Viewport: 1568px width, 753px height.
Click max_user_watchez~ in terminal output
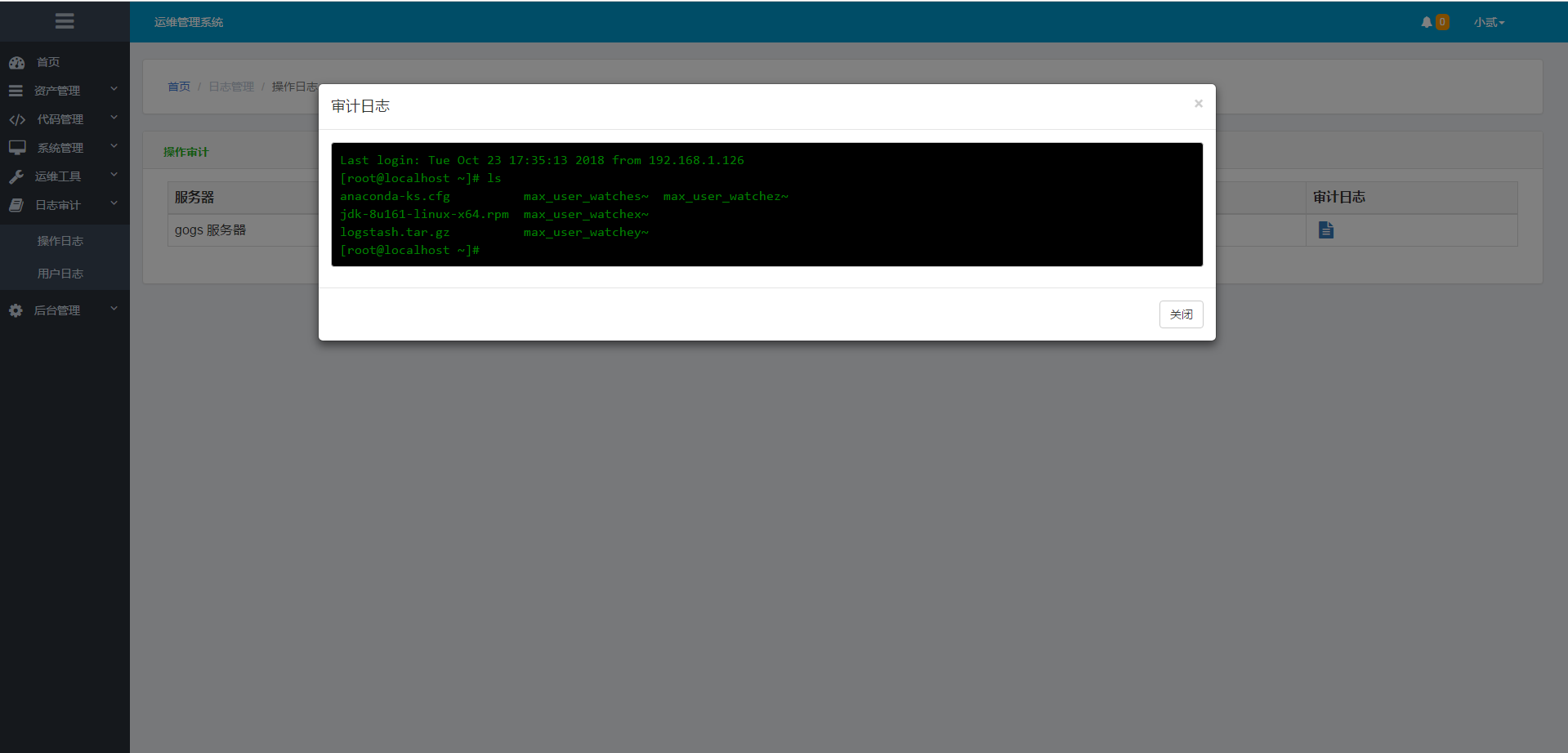[726, 196]
